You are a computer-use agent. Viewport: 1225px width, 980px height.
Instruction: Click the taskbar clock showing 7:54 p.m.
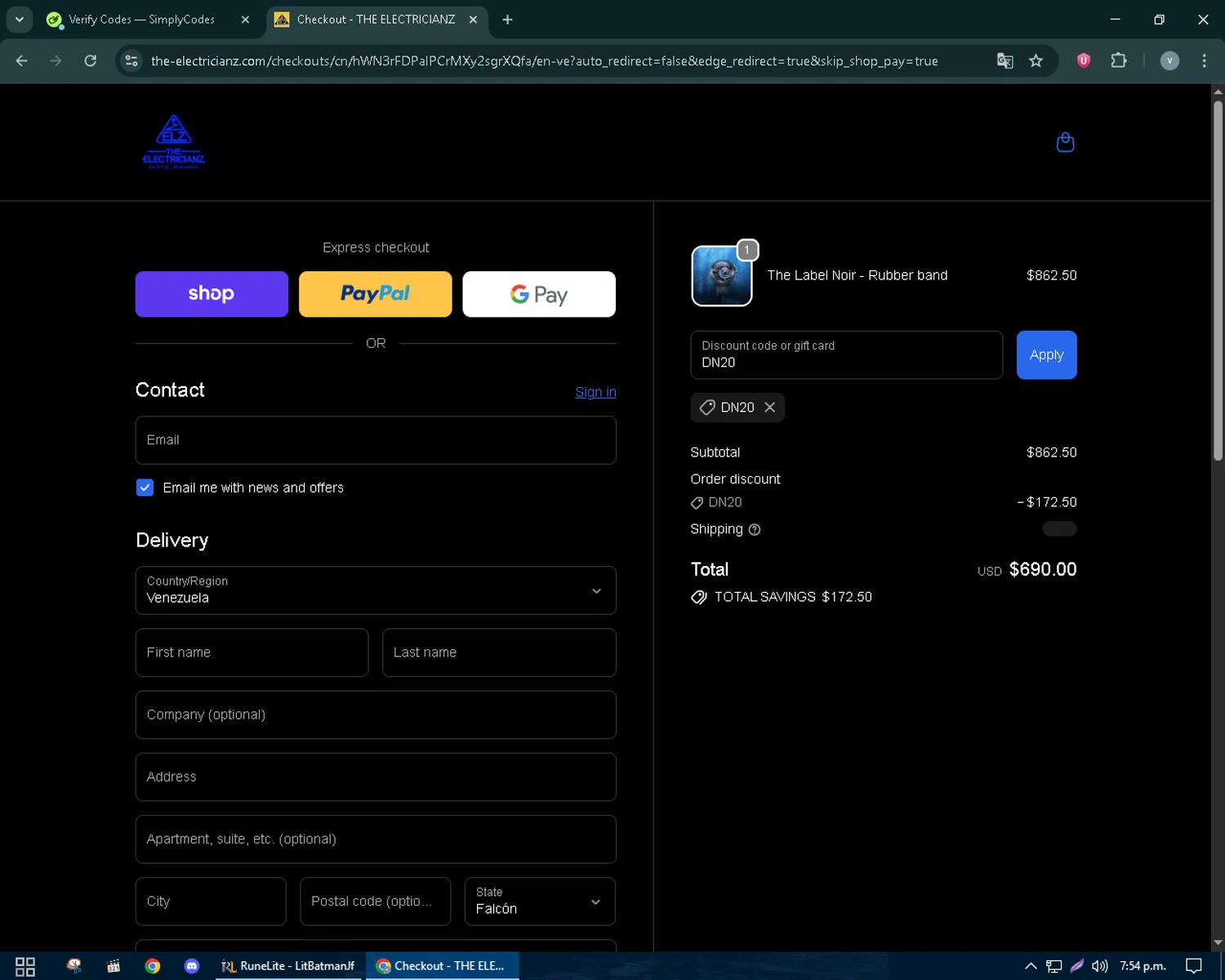pos(1143,966)
